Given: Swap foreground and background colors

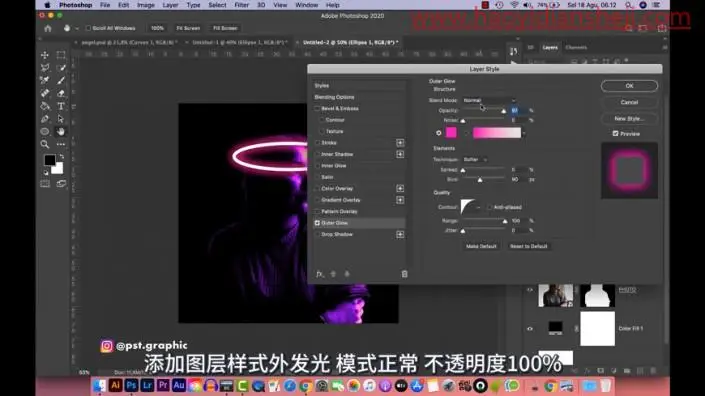Looking at the screenshot, I should pos(62,157).
